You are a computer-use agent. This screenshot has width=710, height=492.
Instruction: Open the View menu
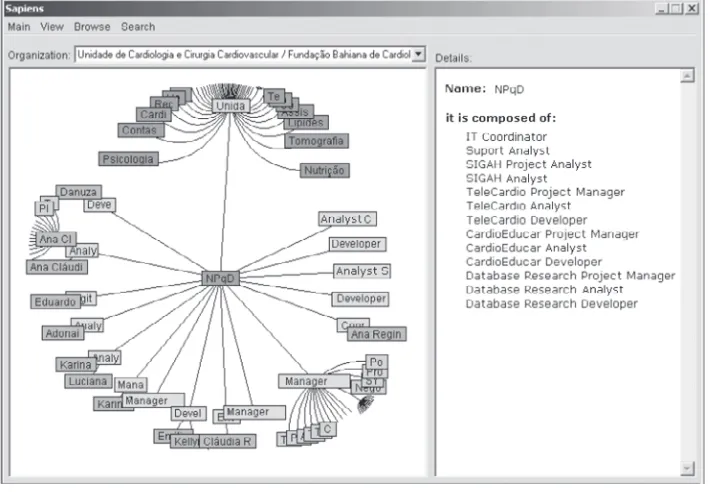(x=52, y=27)
